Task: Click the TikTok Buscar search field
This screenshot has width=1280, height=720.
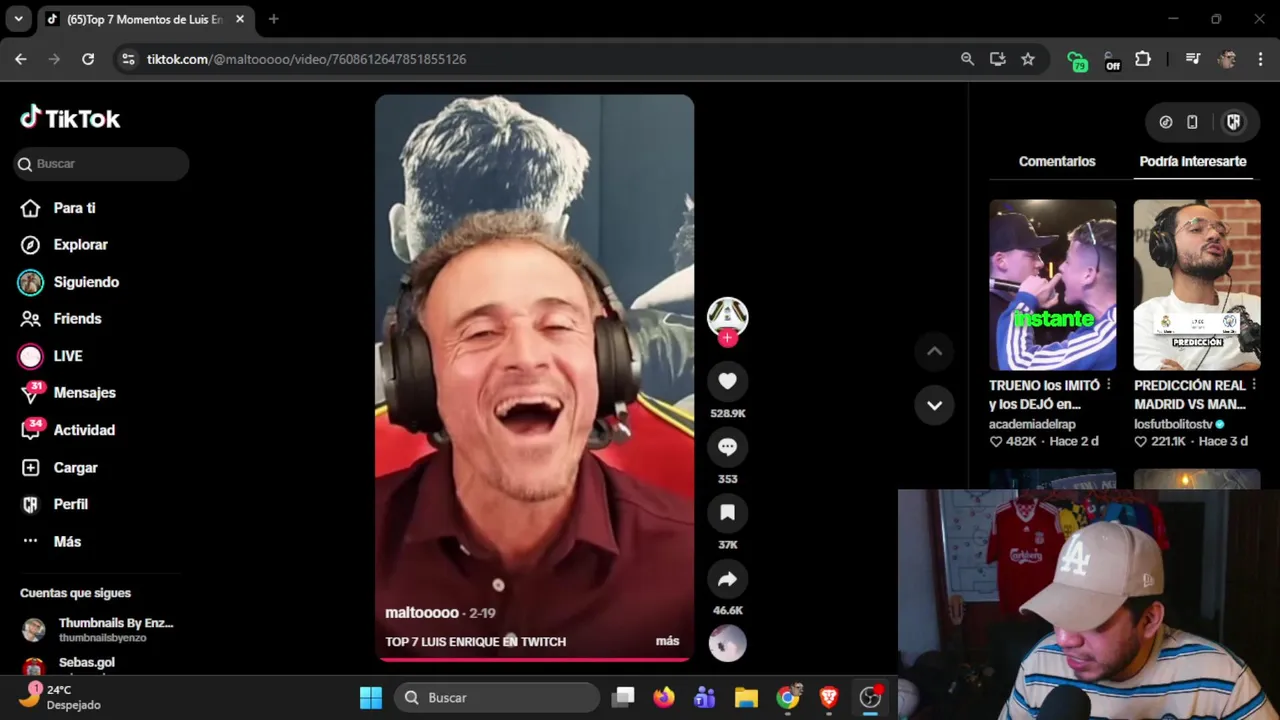Action: pyautogui.click(x=101, y=164)
